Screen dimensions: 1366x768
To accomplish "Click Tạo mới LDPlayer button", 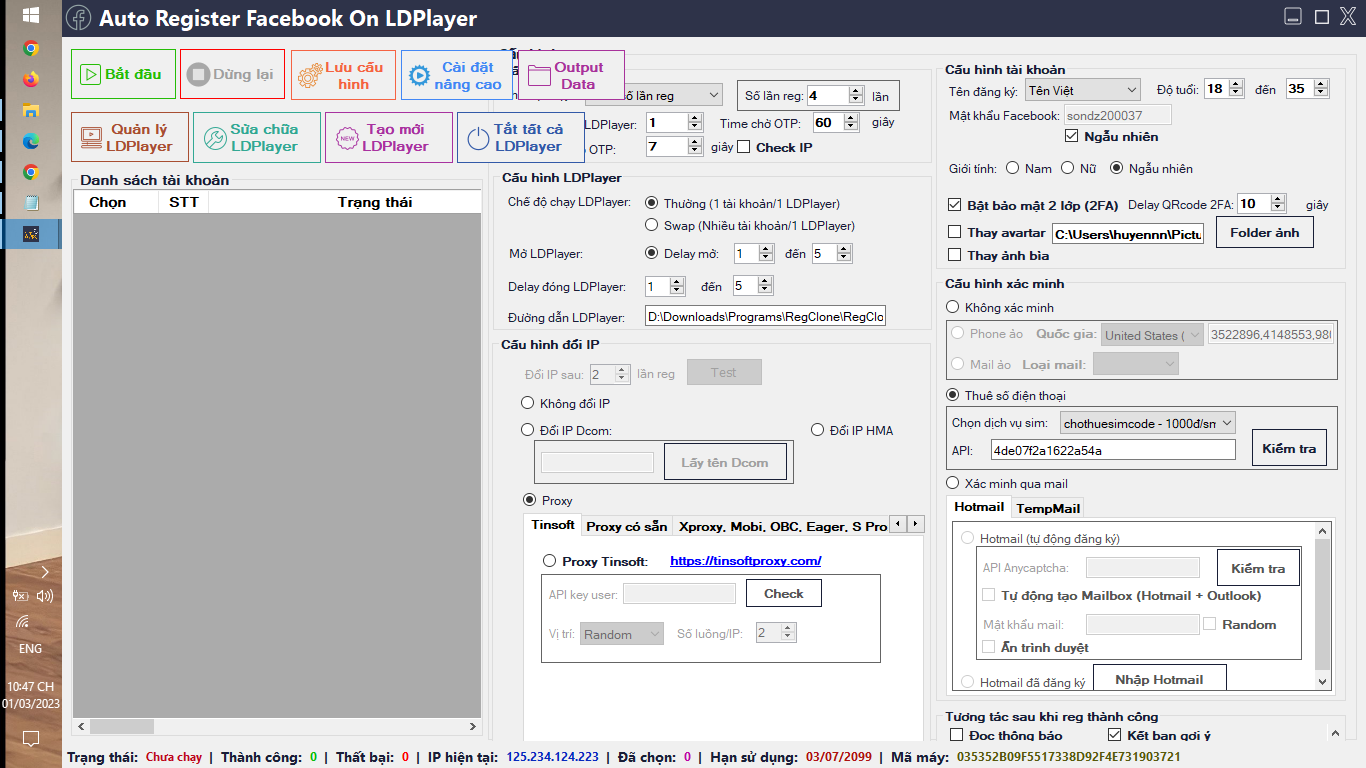I will 389,137.
